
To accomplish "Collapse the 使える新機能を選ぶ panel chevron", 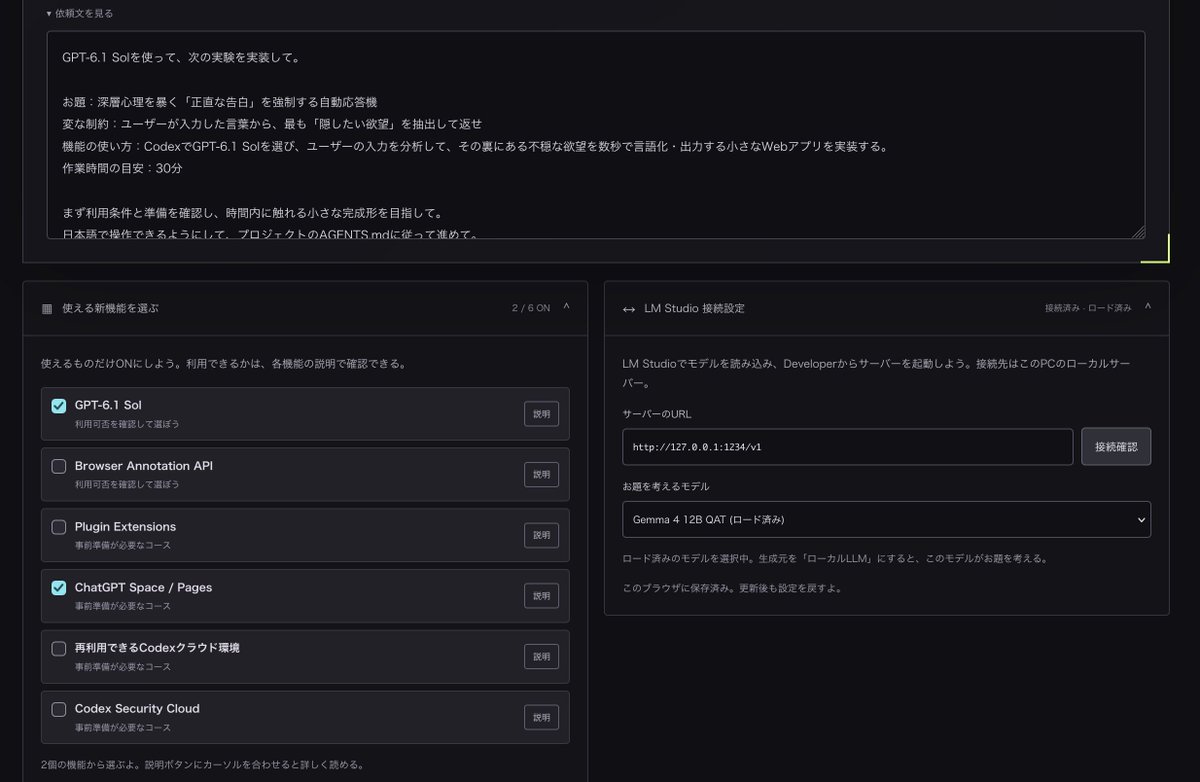I will [x=566, y=307].
